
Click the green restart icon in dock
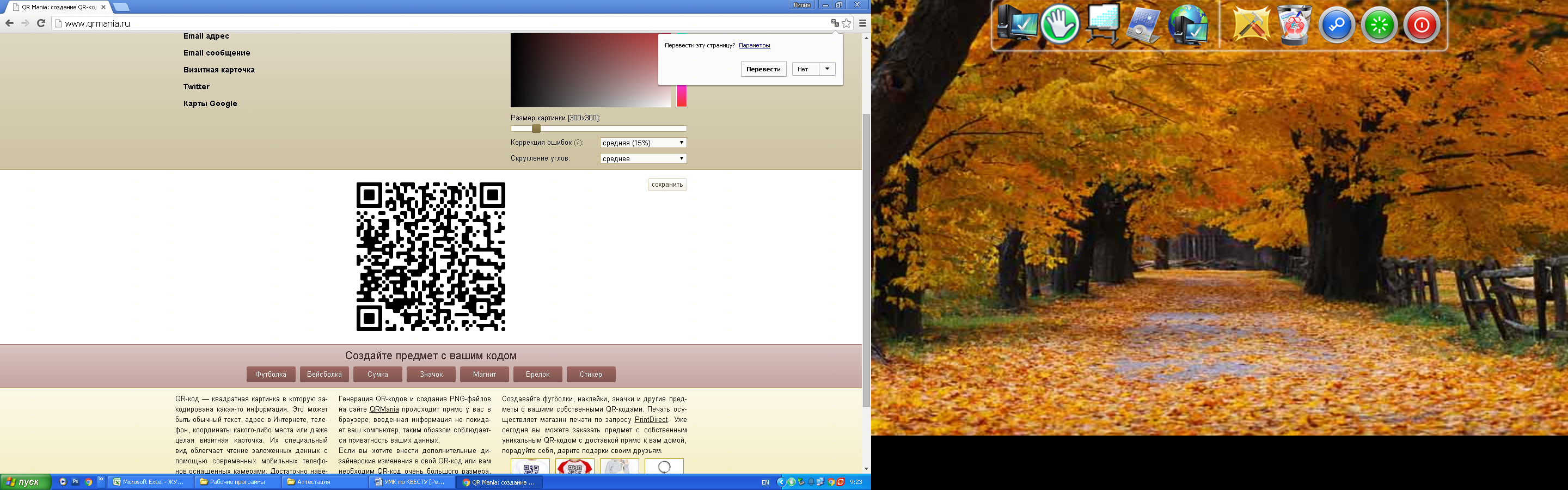coord(1379,26)
